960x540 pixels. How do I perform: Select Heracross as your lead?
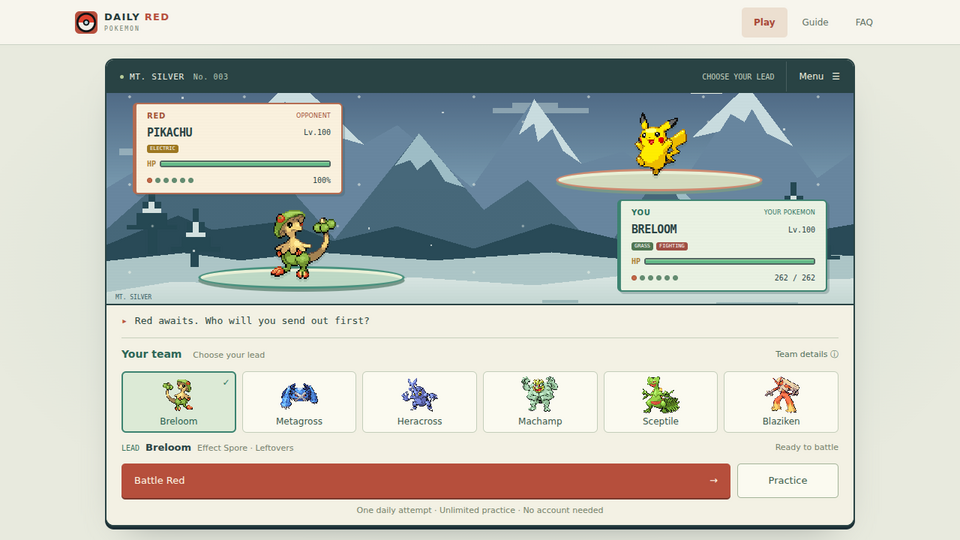coord(419,402)
